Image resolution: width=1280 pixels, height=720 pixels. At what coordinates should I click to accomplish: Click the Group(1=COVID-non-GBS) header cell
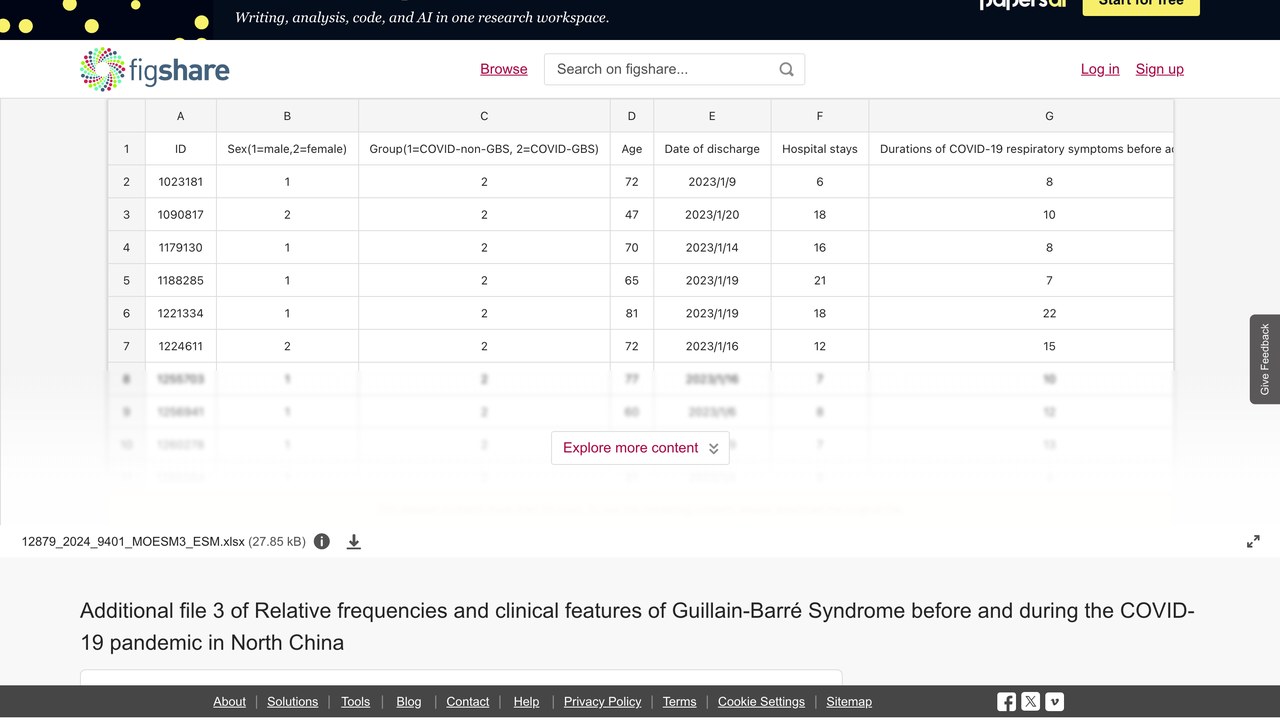[484, 149]
